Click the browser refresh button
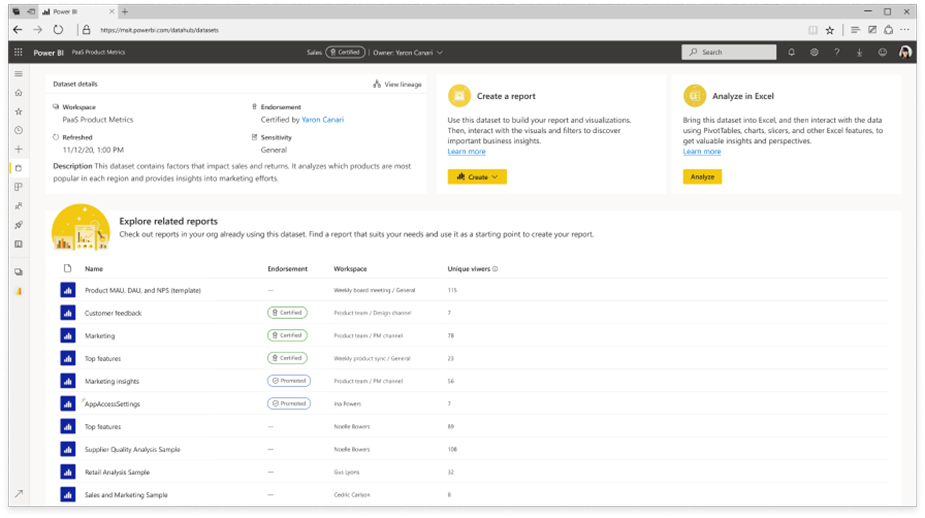 coord(58,29)
